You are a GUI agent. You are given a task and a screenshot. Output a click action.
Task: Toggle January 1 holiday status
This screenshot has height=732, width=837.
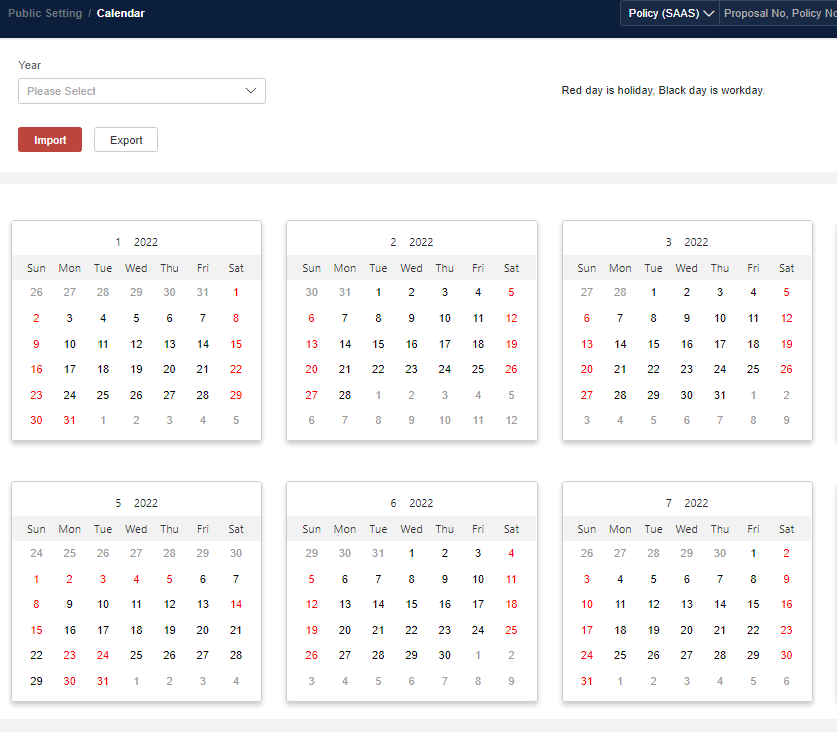click(235, 292)
